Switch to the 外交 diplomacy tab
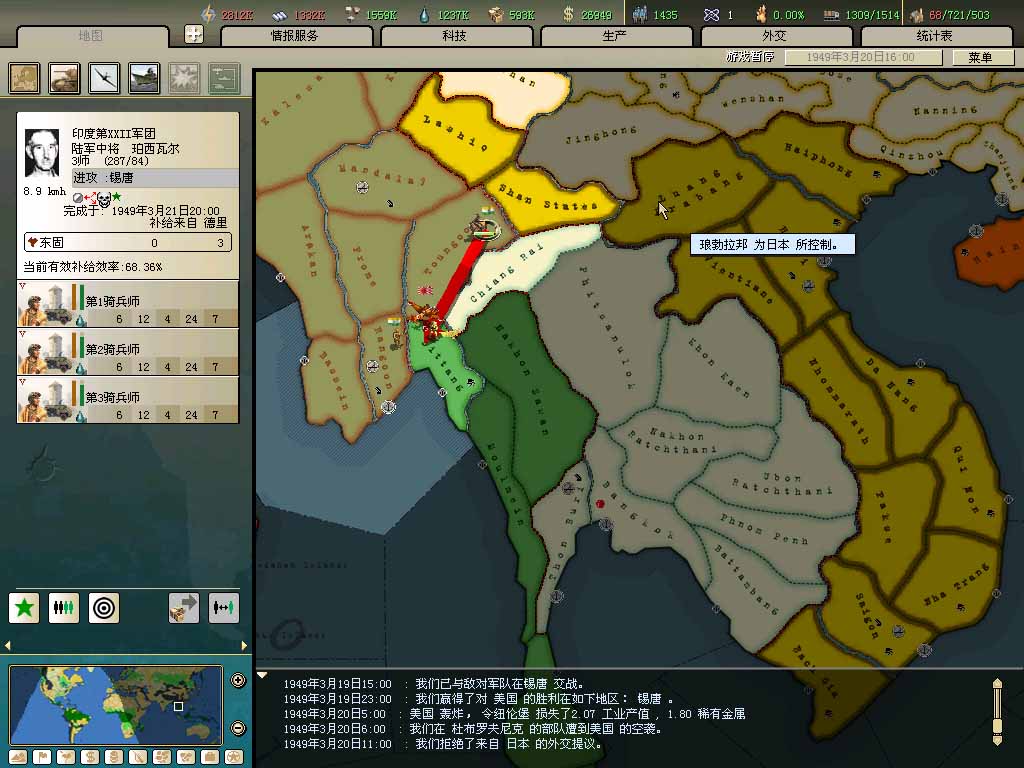The height and width of the screenshot is (768, 1024). 774,36
